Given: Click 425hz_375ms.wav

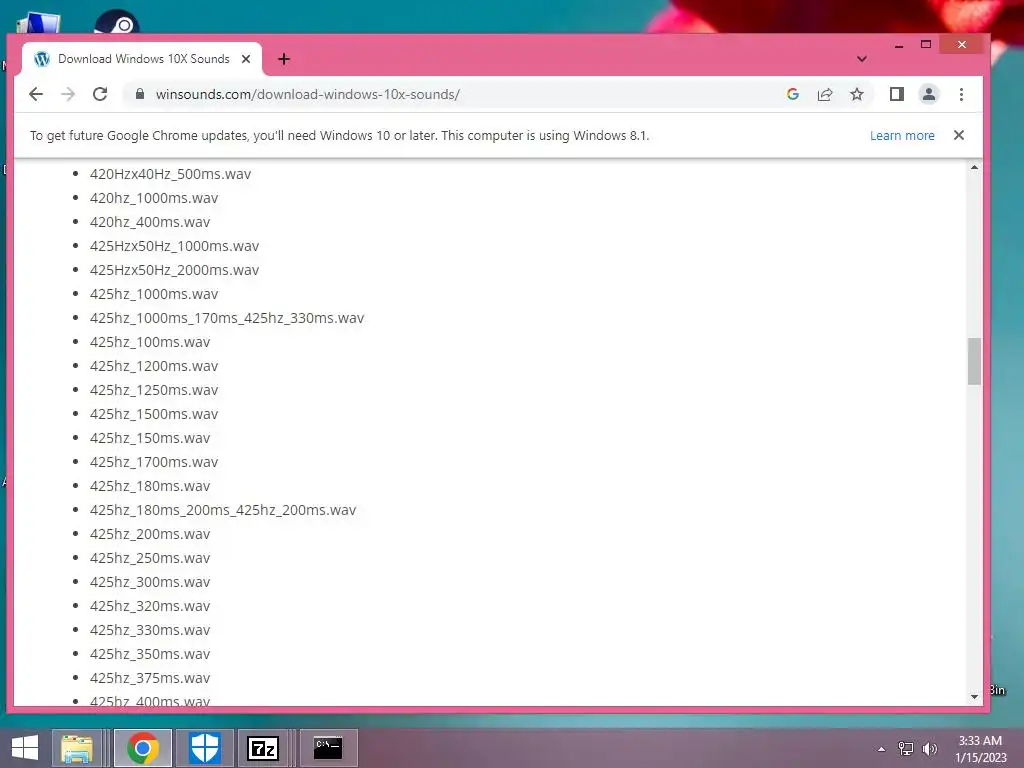Looking at the screenshot, I should tap(150, 678).
